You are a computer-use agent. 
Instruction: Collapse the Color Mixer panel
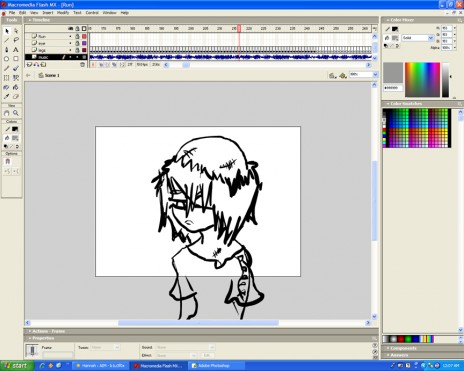tap(388, 20)
